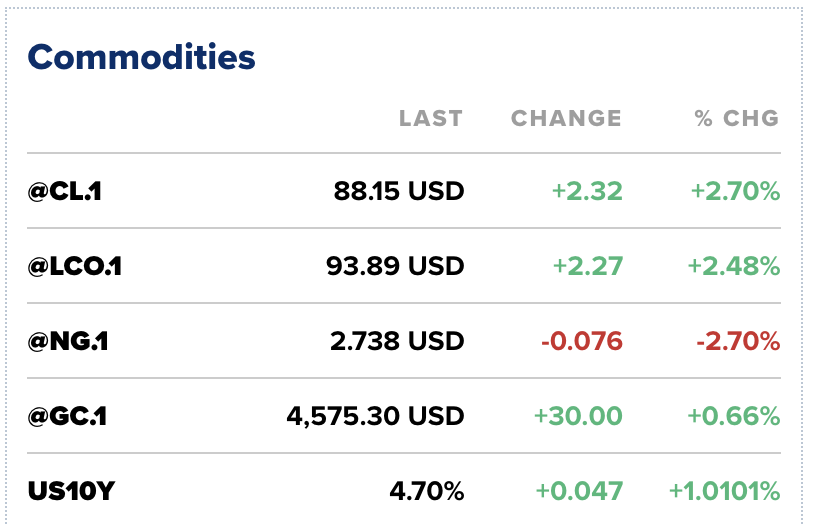The height and width of the screenshot is (526, 816).
Task: Select the LAST column header
Action: (431, 118)
